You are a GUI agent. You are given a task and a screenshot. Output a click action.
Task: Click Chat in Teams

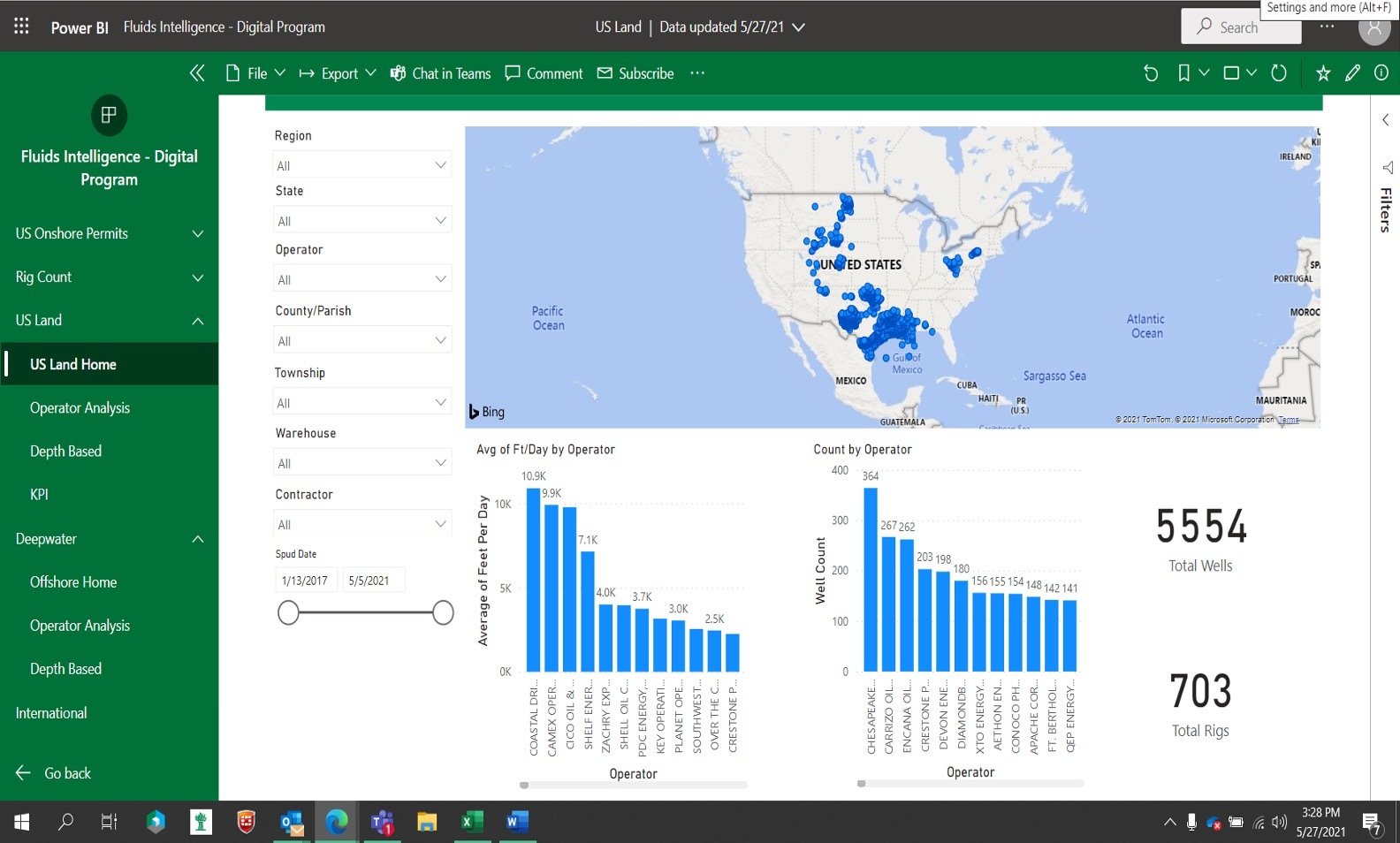click(x=440, y=73)
